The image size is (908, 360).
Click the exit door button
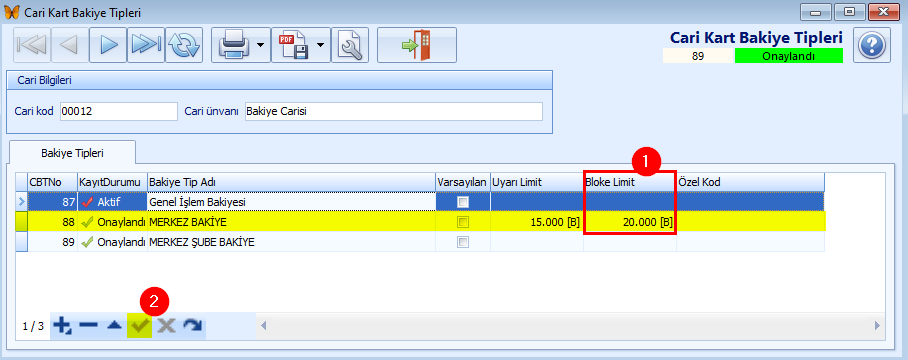click(x=417, y=45)
